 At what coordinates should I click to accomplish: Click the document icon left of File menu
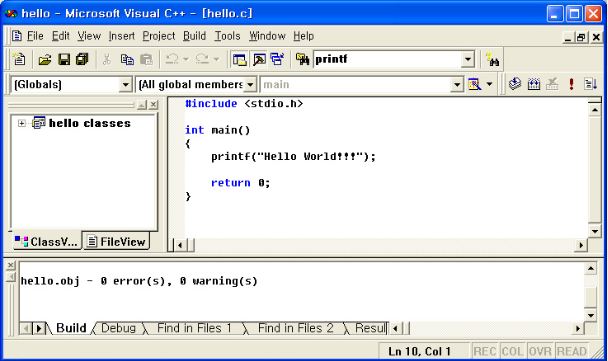point(17,36)
